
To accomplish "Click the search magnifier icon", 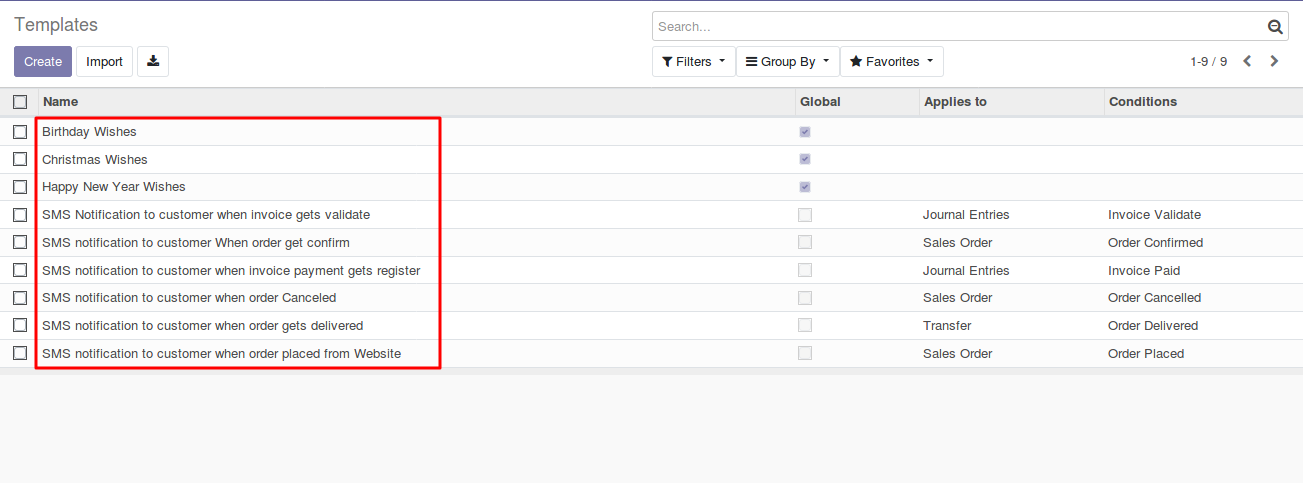I will click(1275, 27).
